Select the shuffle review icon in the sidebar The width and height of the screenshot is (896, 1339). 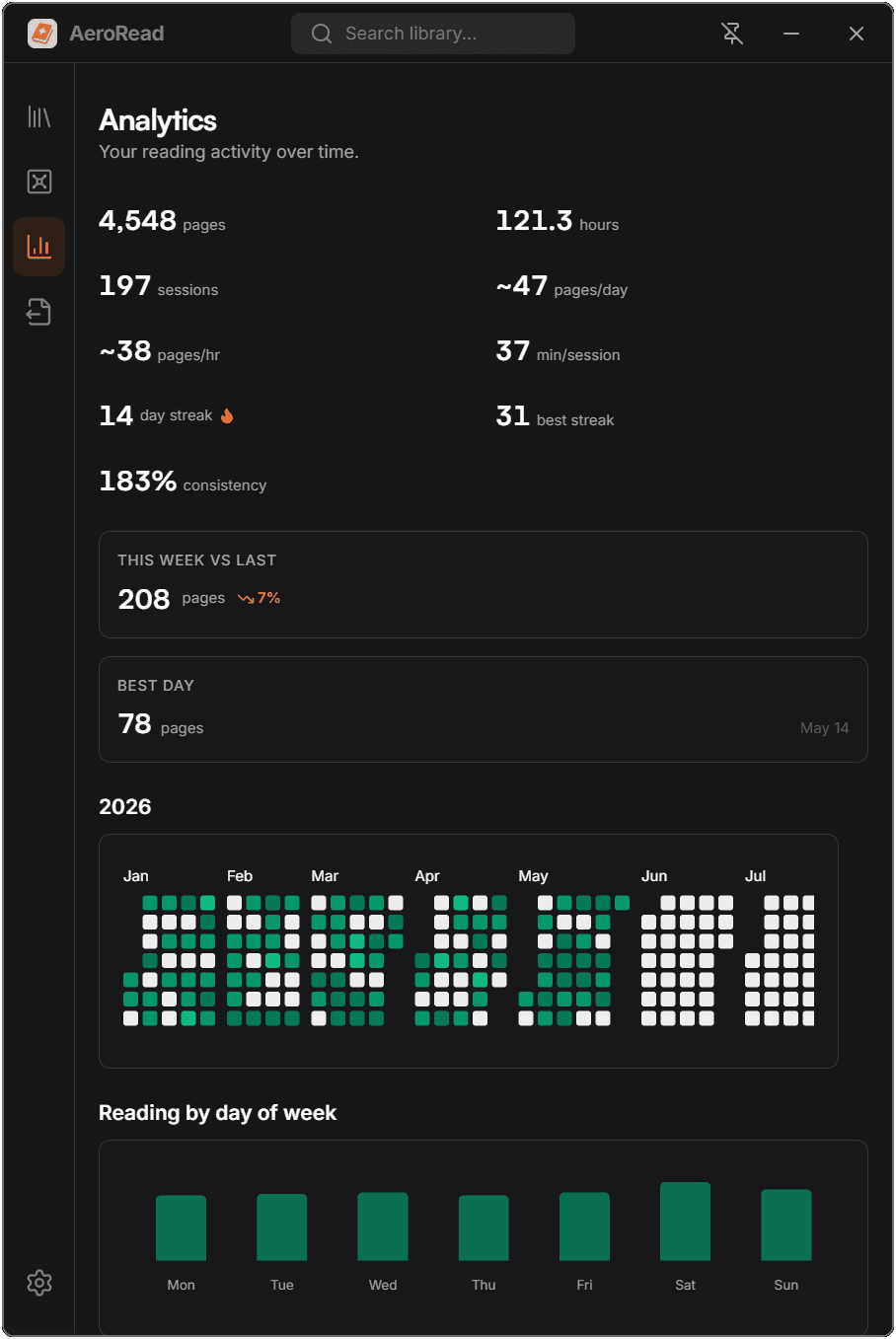pyautogui.click(x=38, y=181)
